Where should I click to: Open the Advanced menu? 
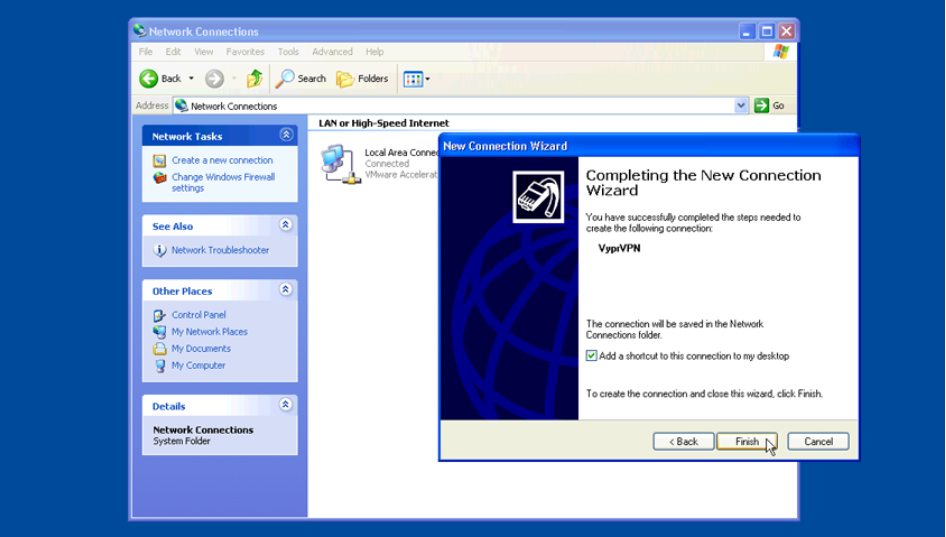tap(332, 52)
